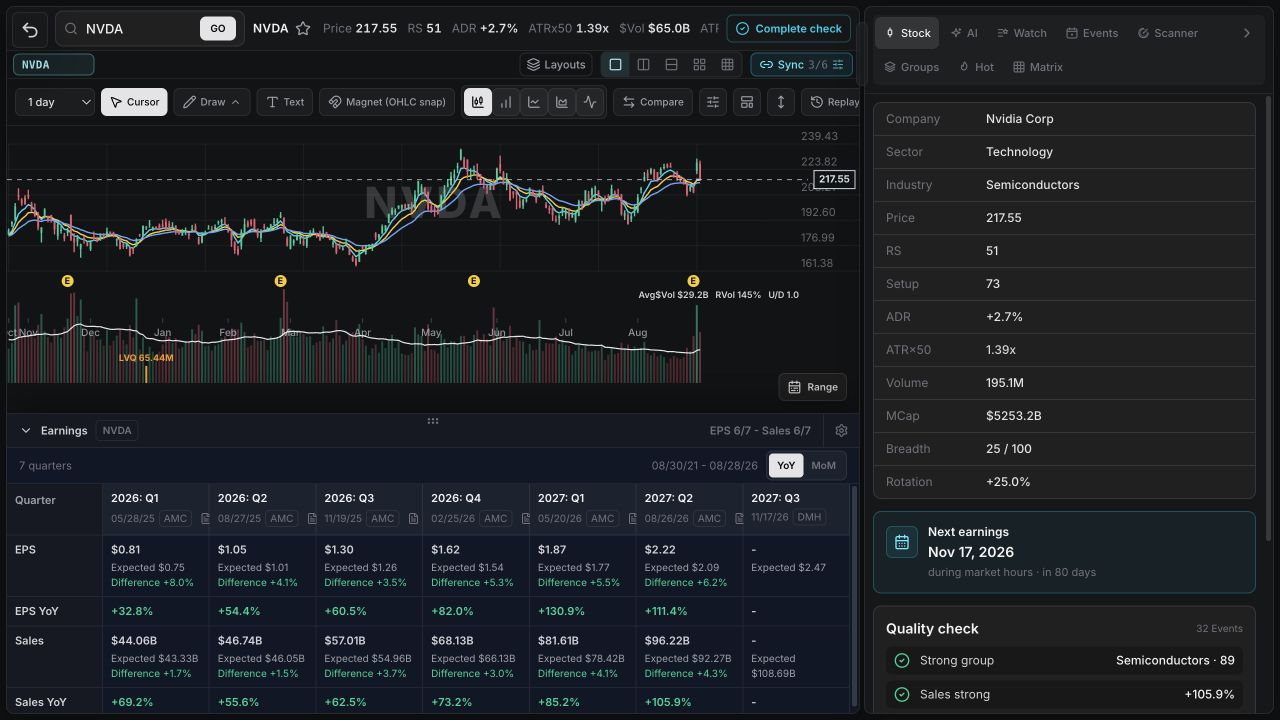The height and width of the screenshot is (720, 1280).
Task: Open report document for 2026: Q1
Action: (x=204, y=519)
